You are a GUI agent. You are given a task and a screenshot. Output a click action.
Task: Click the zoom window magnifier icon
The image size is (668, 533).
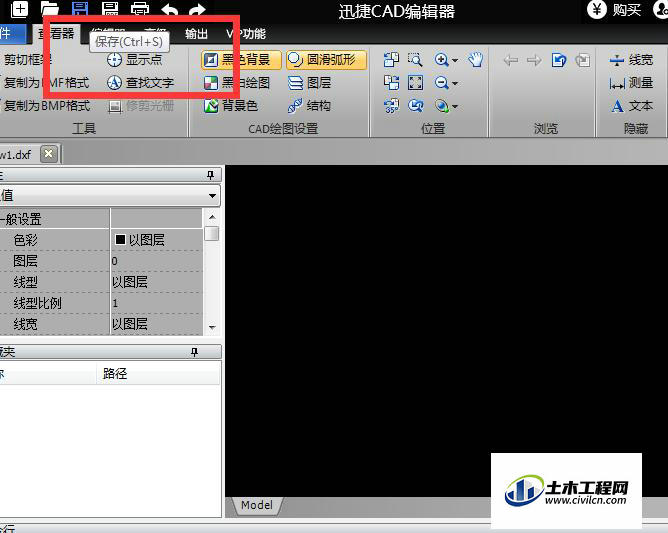[415, 60]
